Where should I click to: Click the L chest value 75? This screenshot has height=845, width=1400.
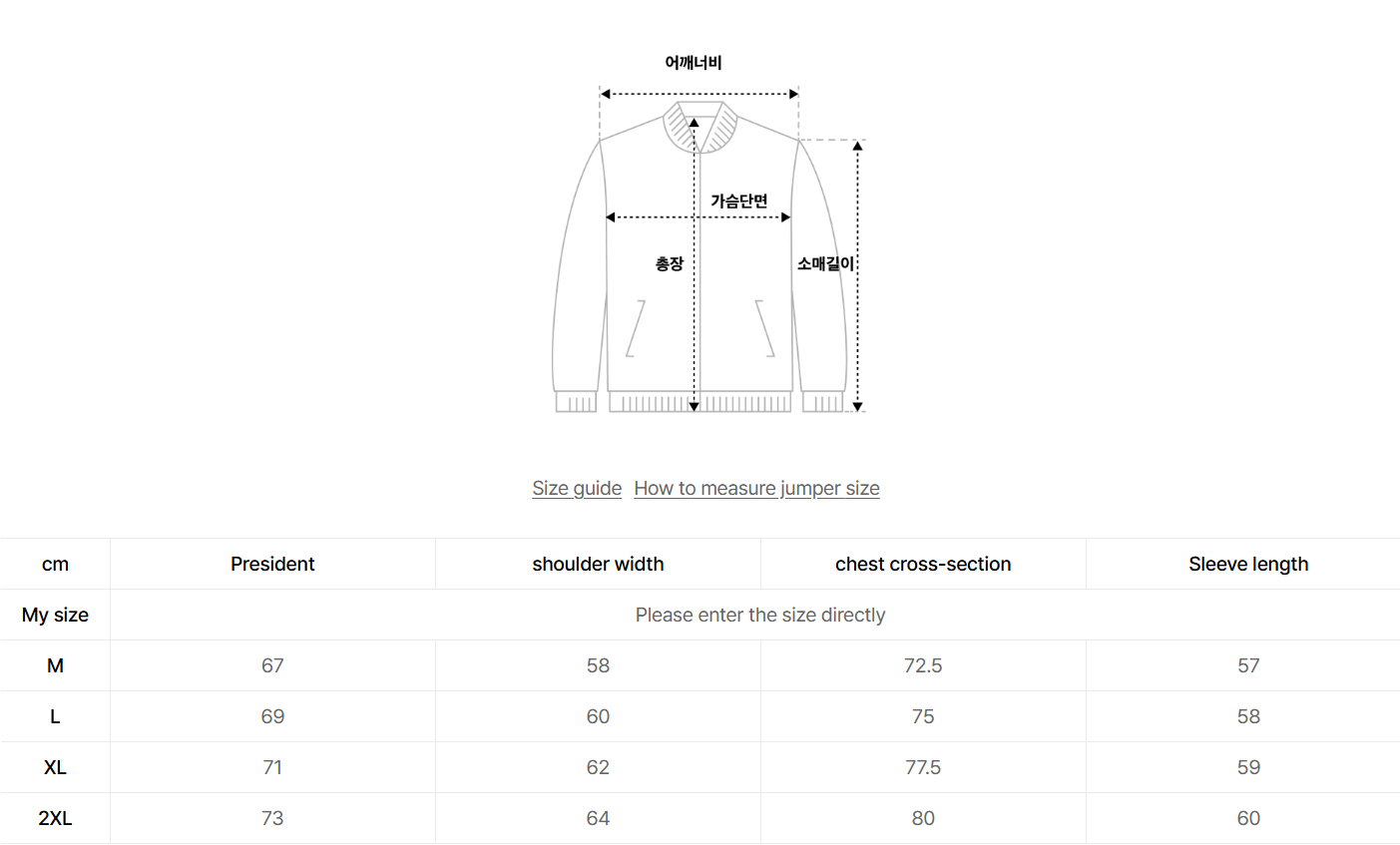coord(923,716)
